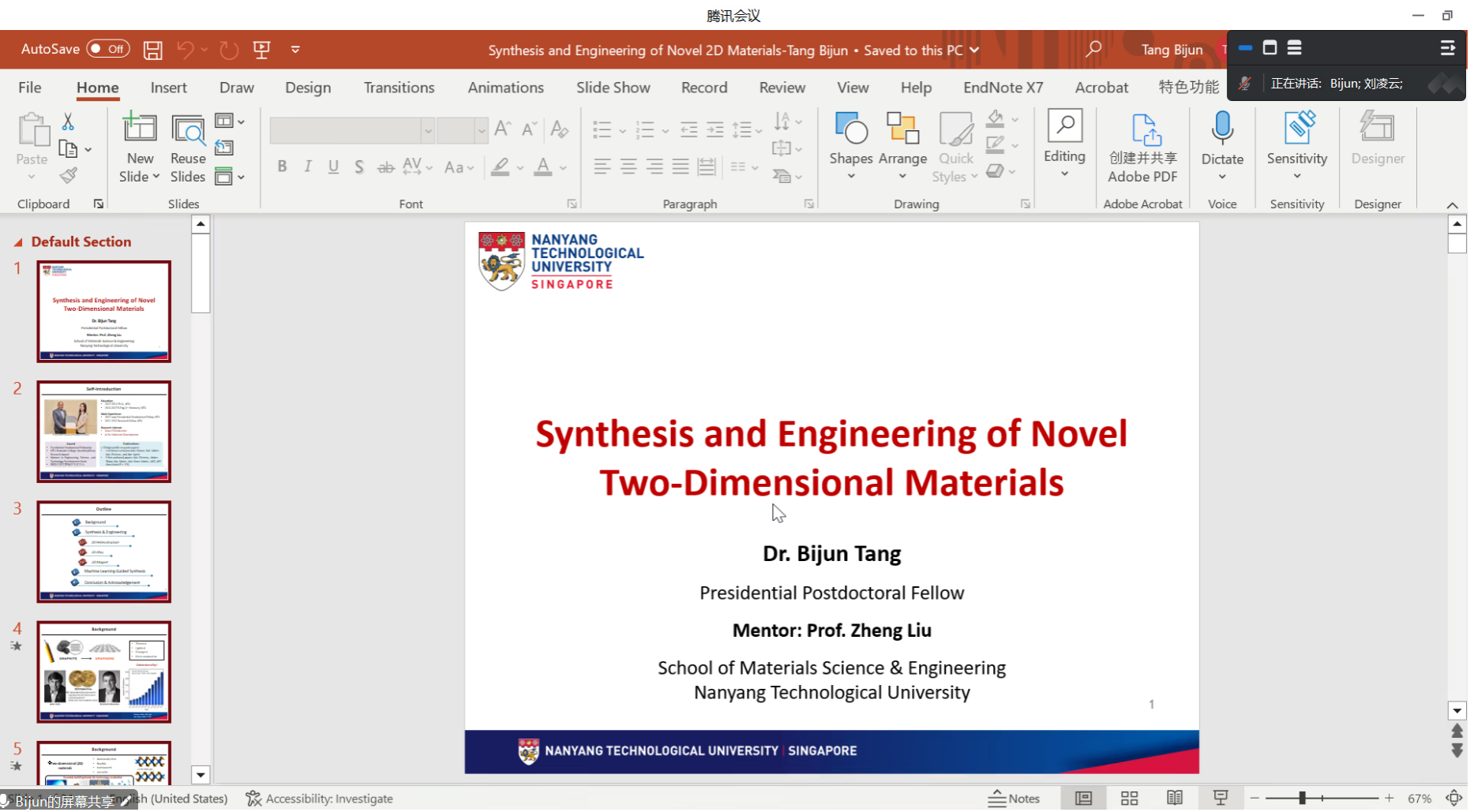Image resolution: width=1470 pixels, height=812 pixels.
Task: Collapse the Default Section
Action: [x=18, y=243]
